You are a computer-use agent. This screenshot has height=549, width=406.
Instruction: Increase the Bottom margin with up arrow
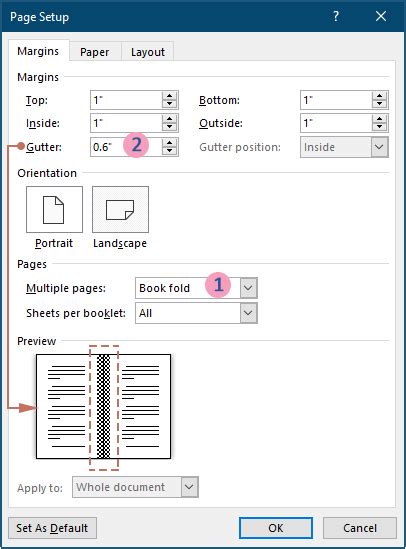tap(379, 96)
